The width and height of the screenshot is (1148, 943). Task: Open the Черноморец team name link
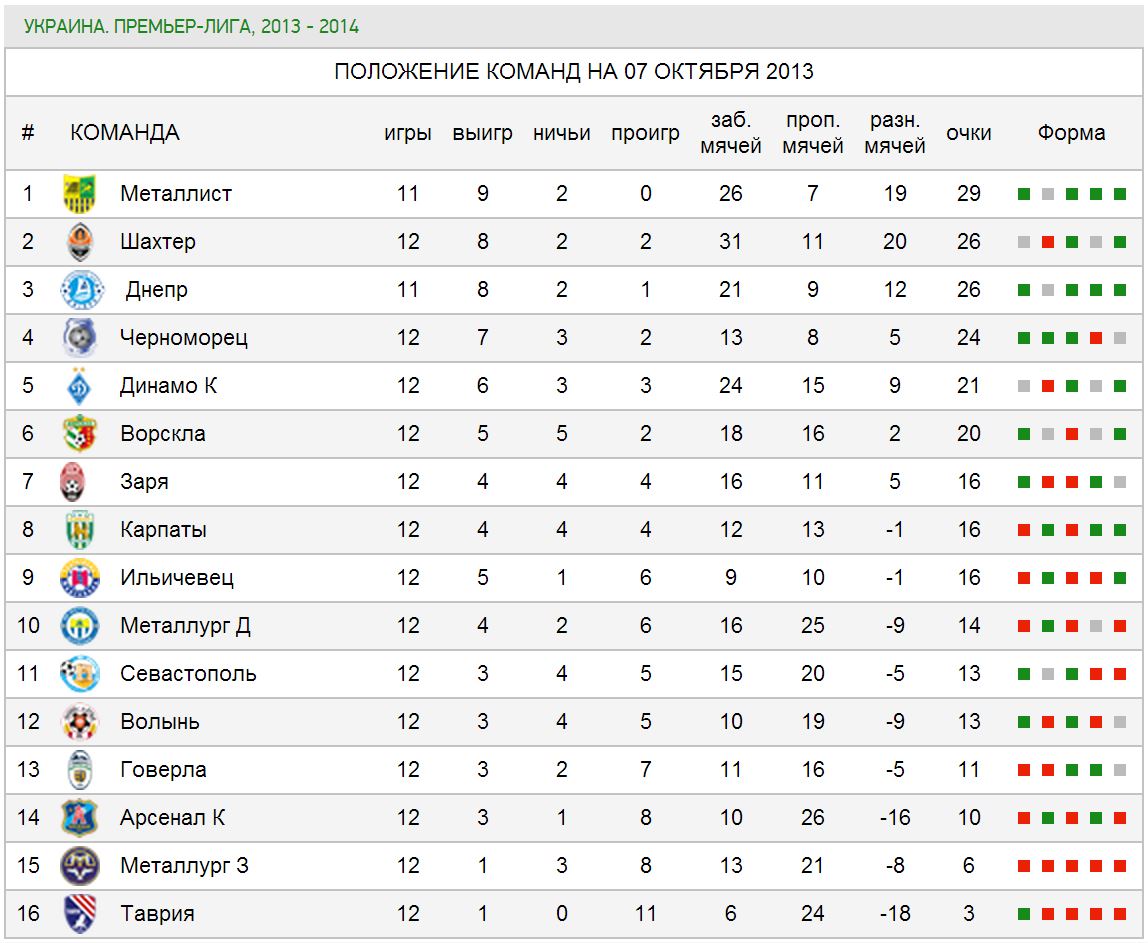click(183, 338)
